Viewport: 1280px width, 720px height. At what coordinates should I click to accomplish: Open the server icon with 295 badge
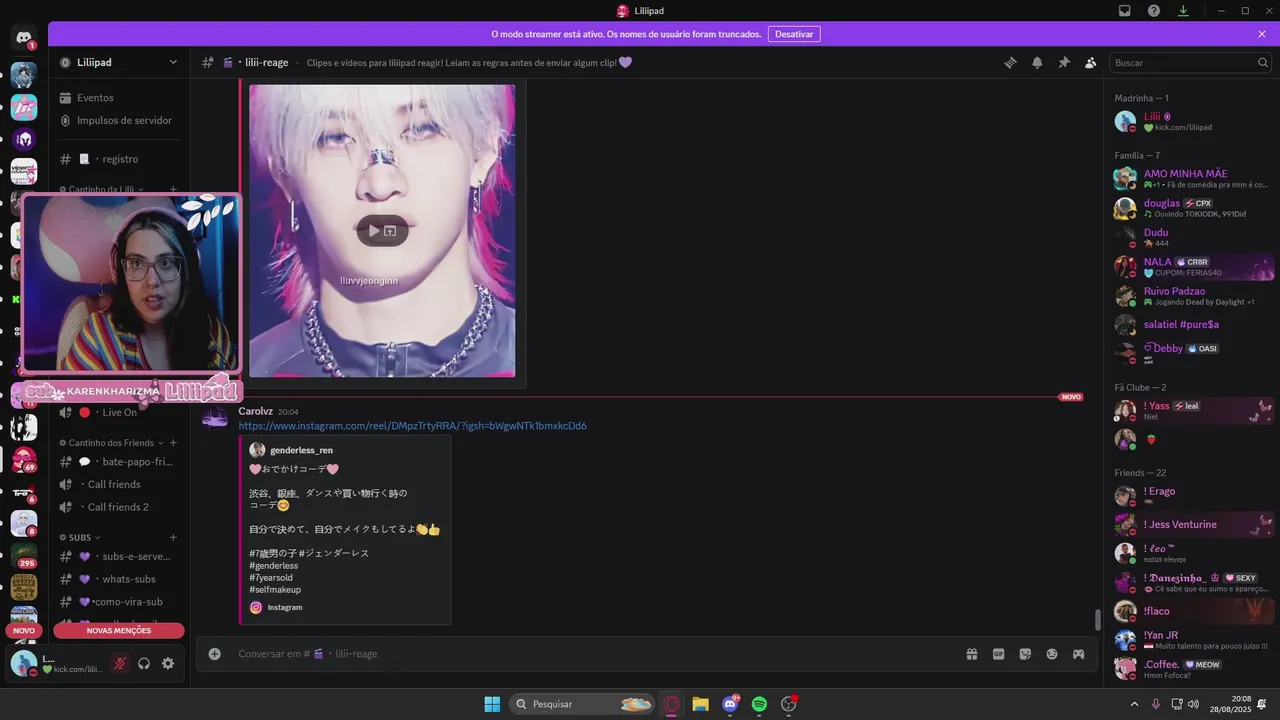tap(24, 555)
